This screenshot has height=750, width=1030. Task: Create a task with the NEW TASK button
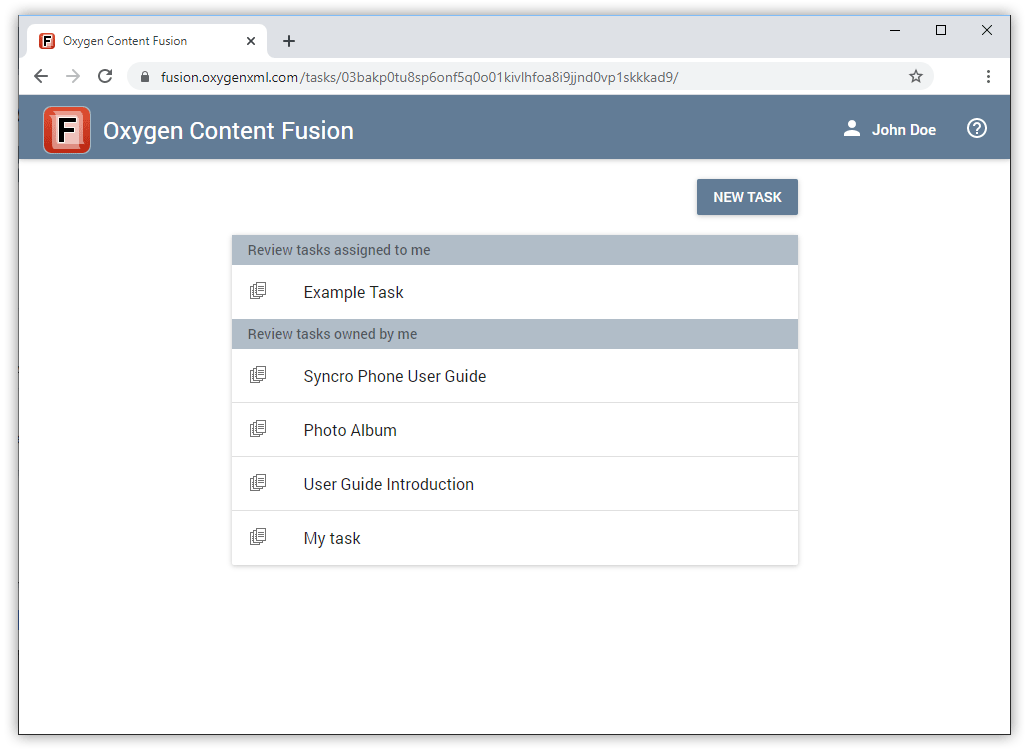[x=747, y=197]
